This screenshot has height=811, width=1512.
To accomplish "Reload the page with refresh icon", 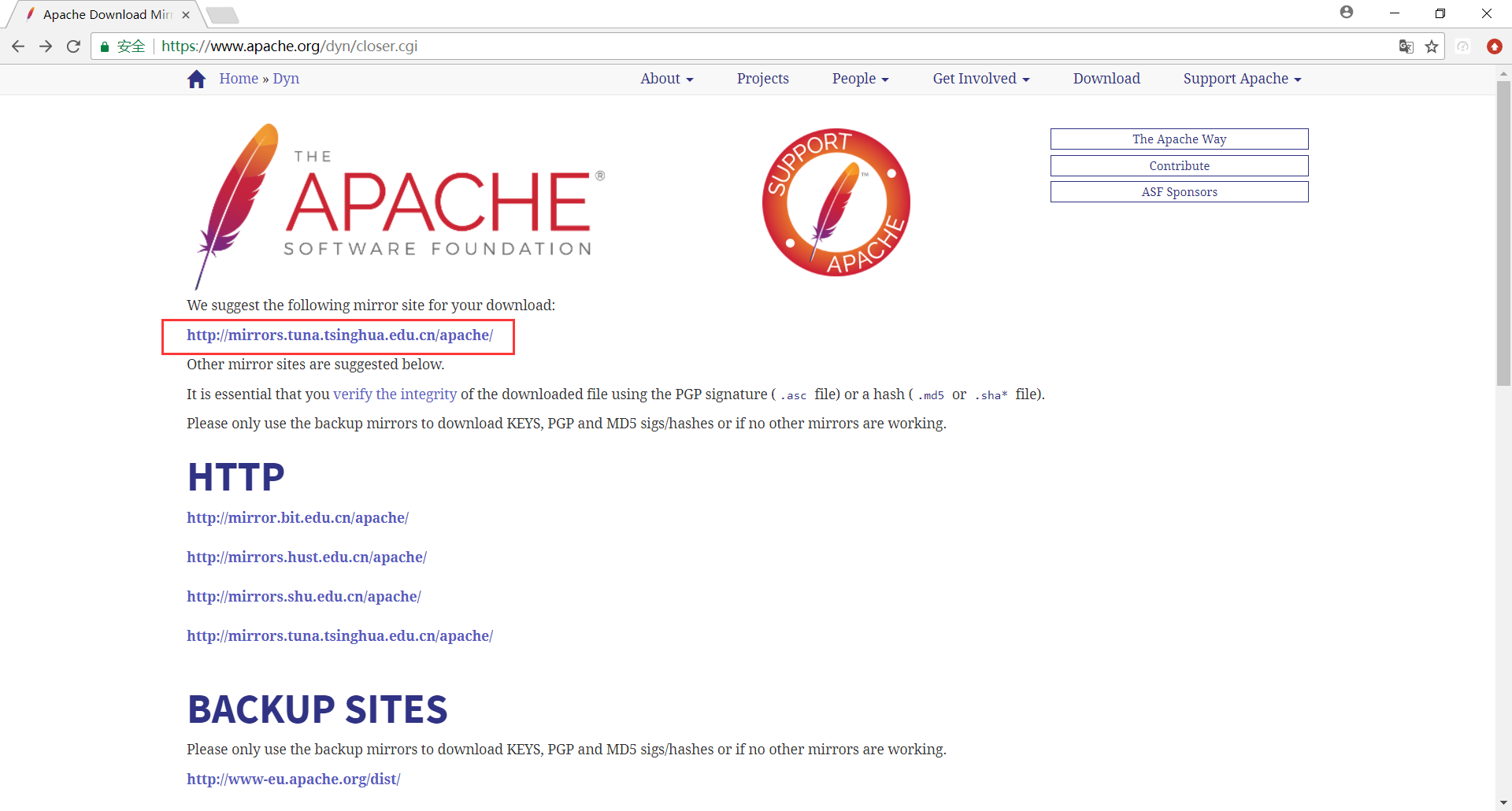I will point(73,46).
